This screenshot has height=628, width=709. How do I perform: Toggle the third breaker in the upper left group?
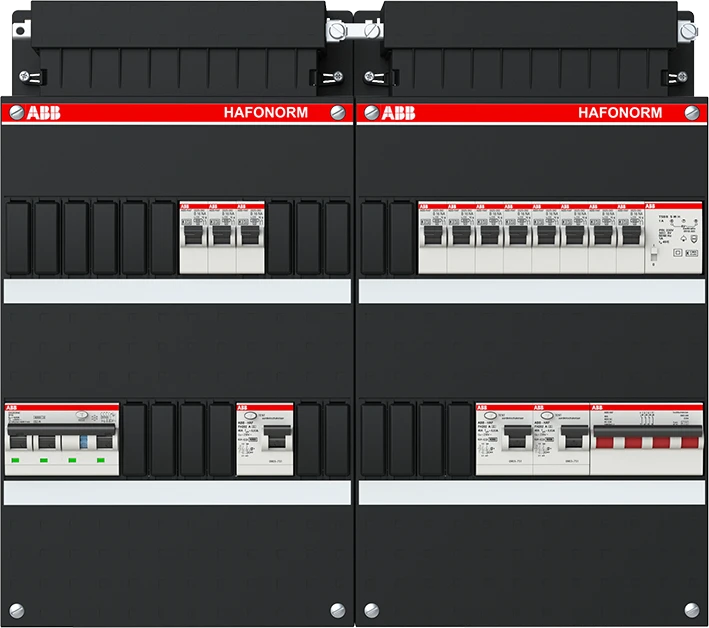pyautogui.click(x=250, y=236)
